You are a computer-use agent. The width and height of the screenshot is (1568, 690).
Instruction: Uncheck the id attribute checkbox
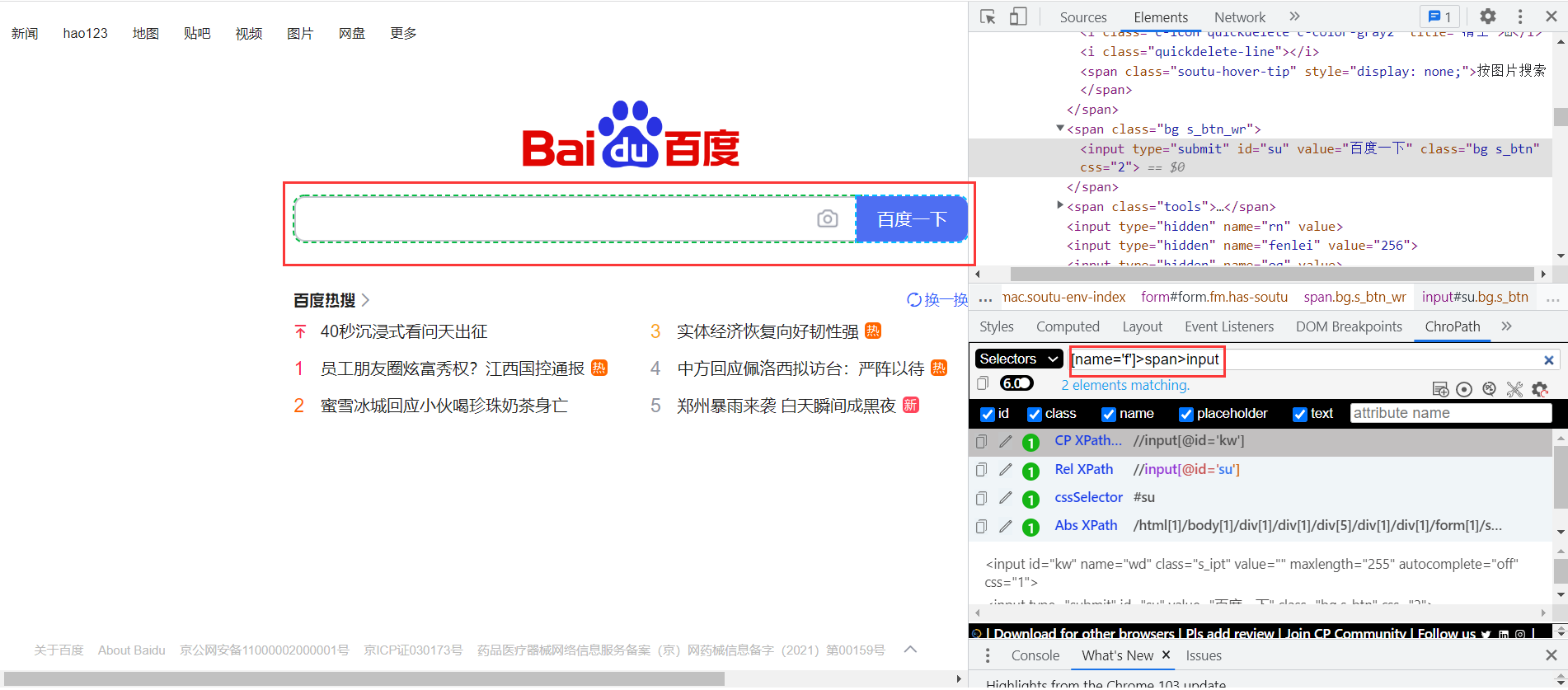coord(987,414)
